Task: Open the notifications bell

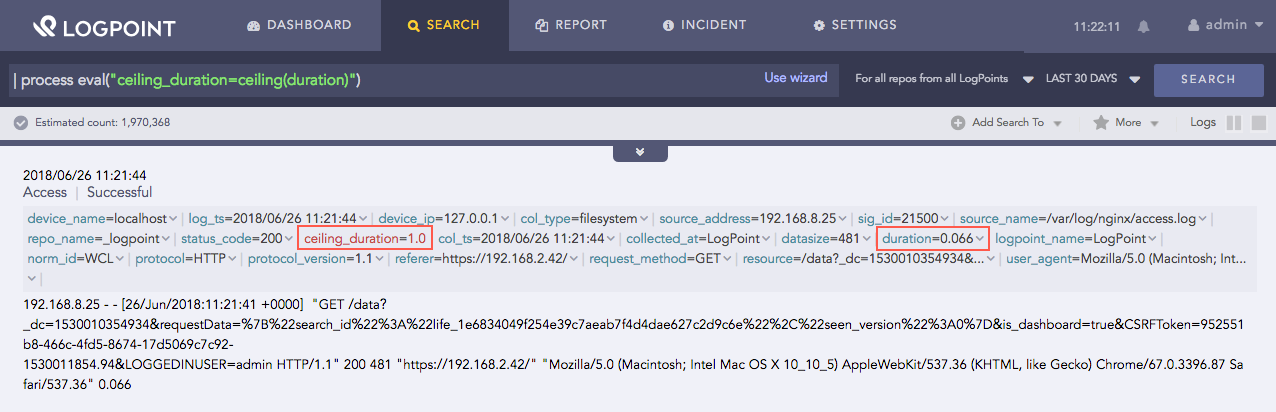Action: point(1143,26)
